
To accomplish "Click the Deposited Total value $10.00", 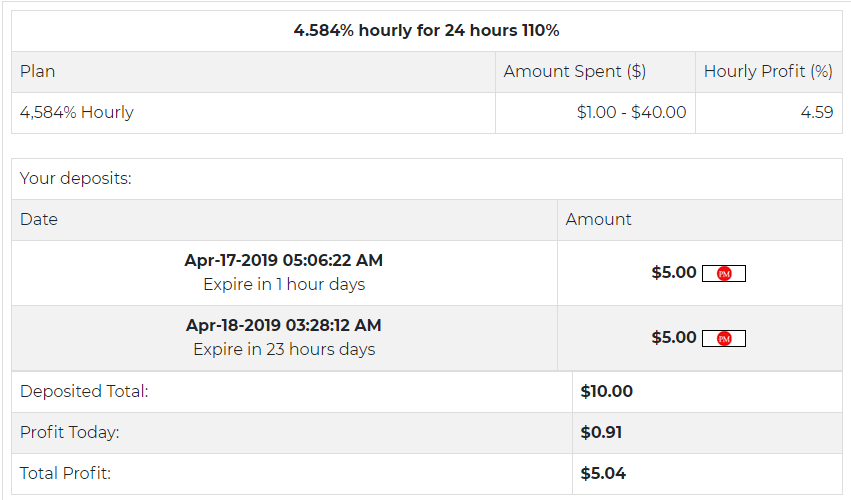I will coord(606,392).
